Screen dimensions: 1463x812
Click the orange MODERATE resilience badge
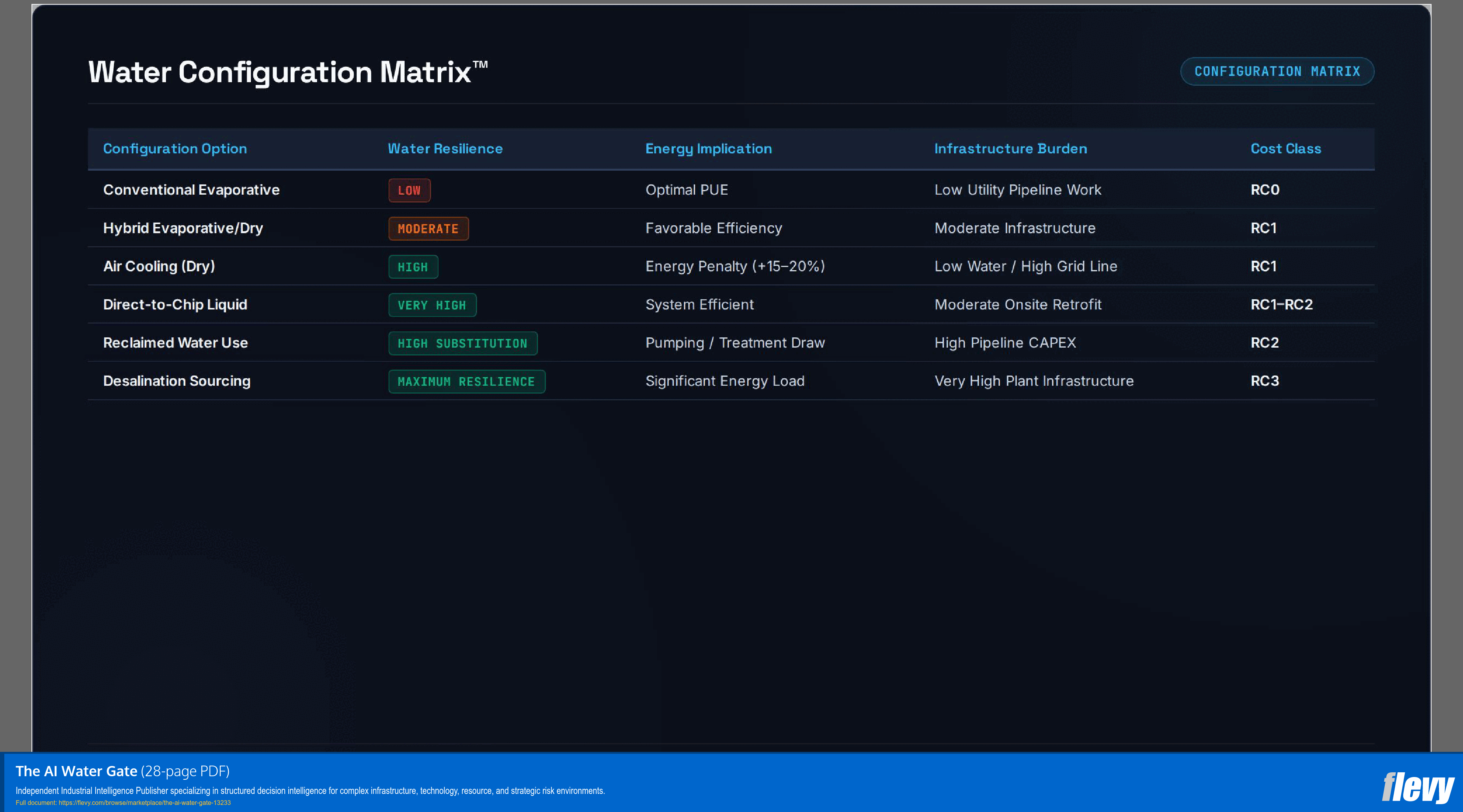[x=428, y=229]
